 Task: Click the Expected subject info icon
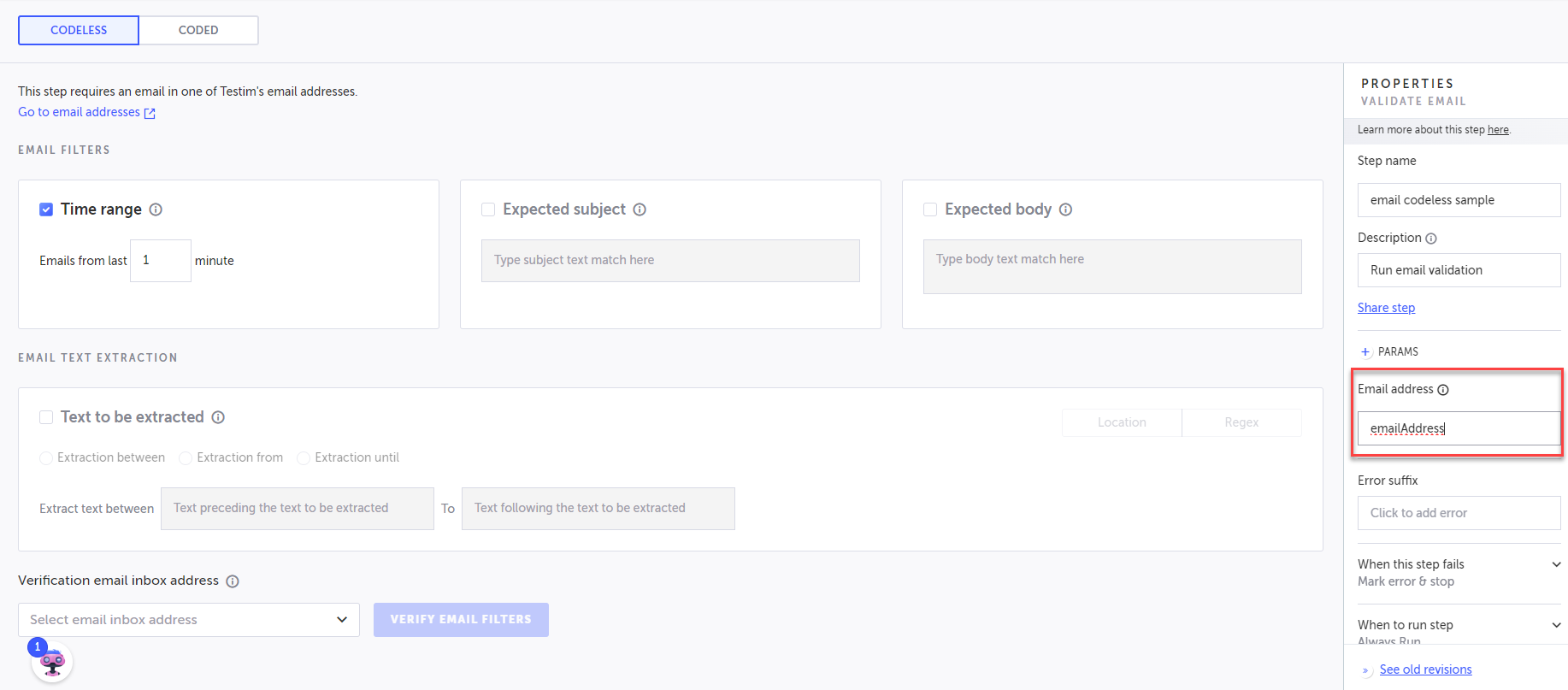pyautogui.click(x=640, y=209)
